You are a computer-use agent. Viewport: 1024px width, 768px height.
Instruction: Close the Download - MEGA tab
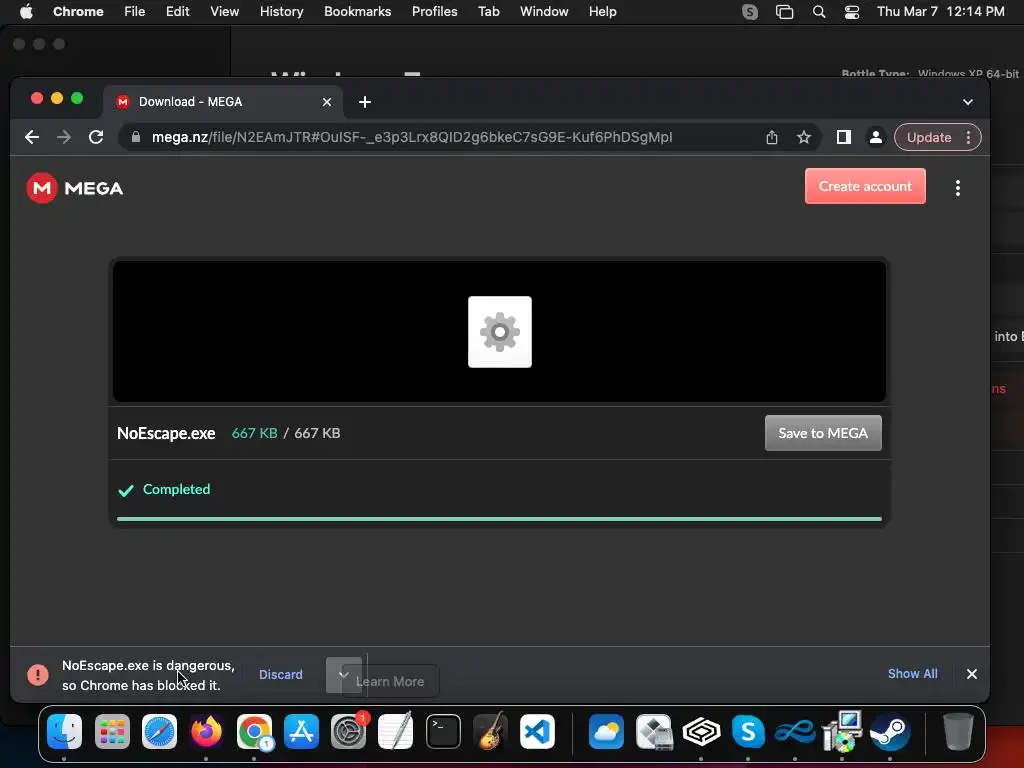(x=327, y=102)
